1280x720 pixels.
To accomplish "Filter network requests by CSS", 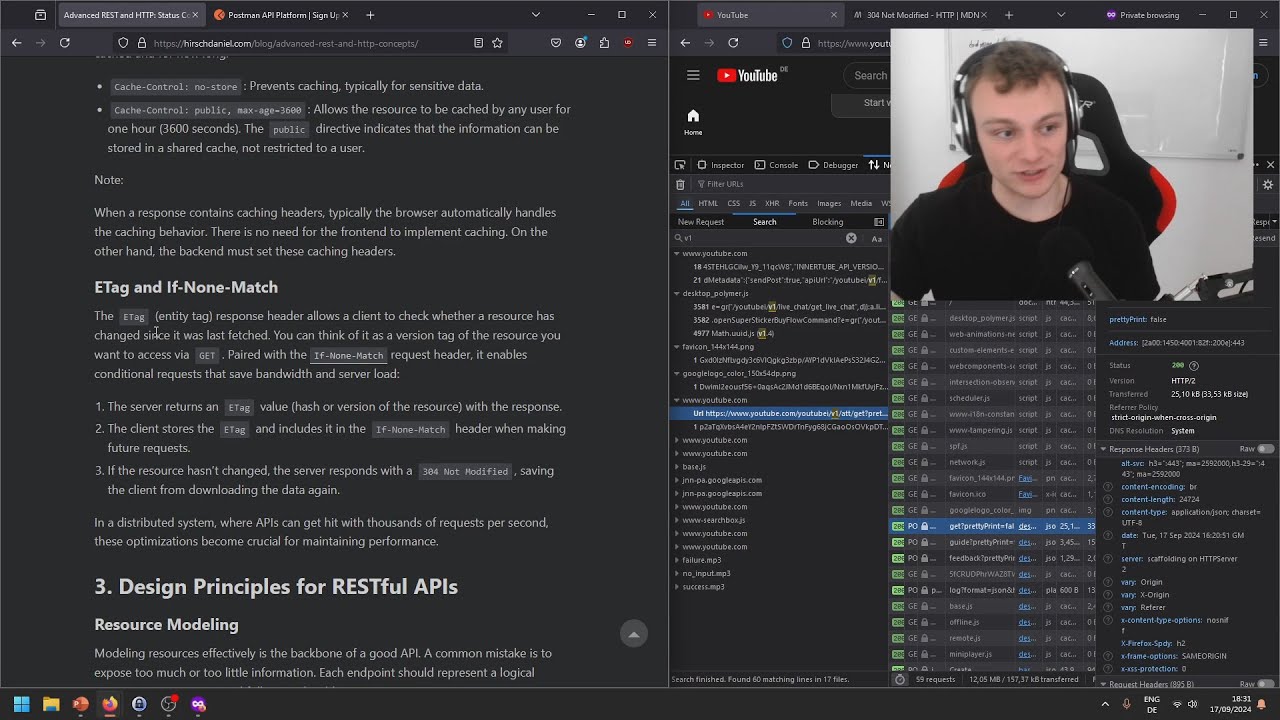I will [x=734, y=203].
